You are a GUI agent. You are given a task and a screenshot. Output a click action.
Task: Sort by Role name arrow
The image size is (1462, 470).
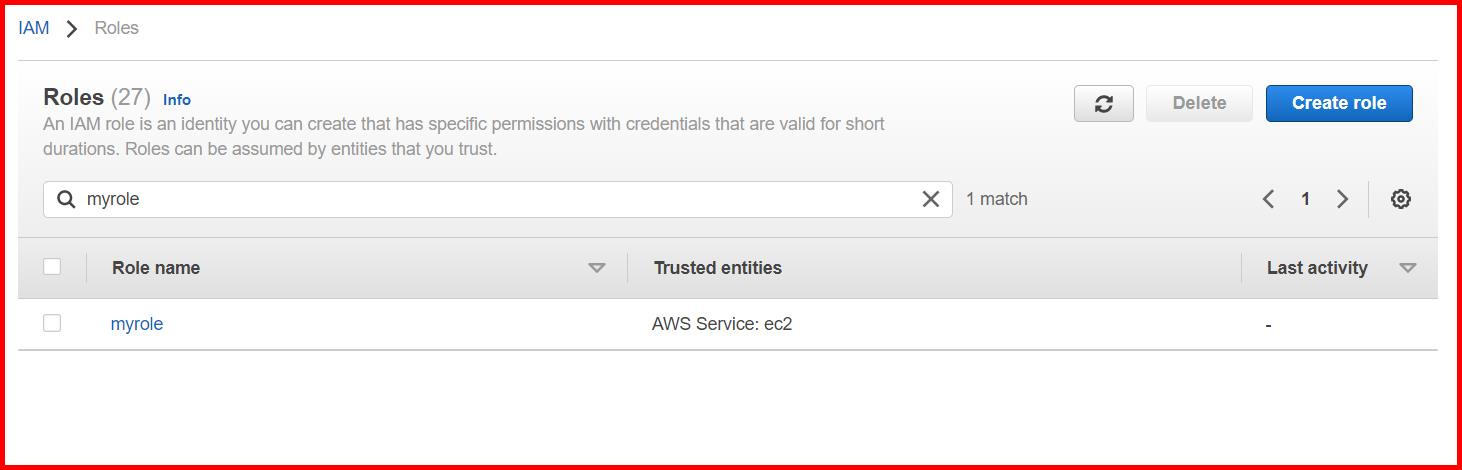597,268
